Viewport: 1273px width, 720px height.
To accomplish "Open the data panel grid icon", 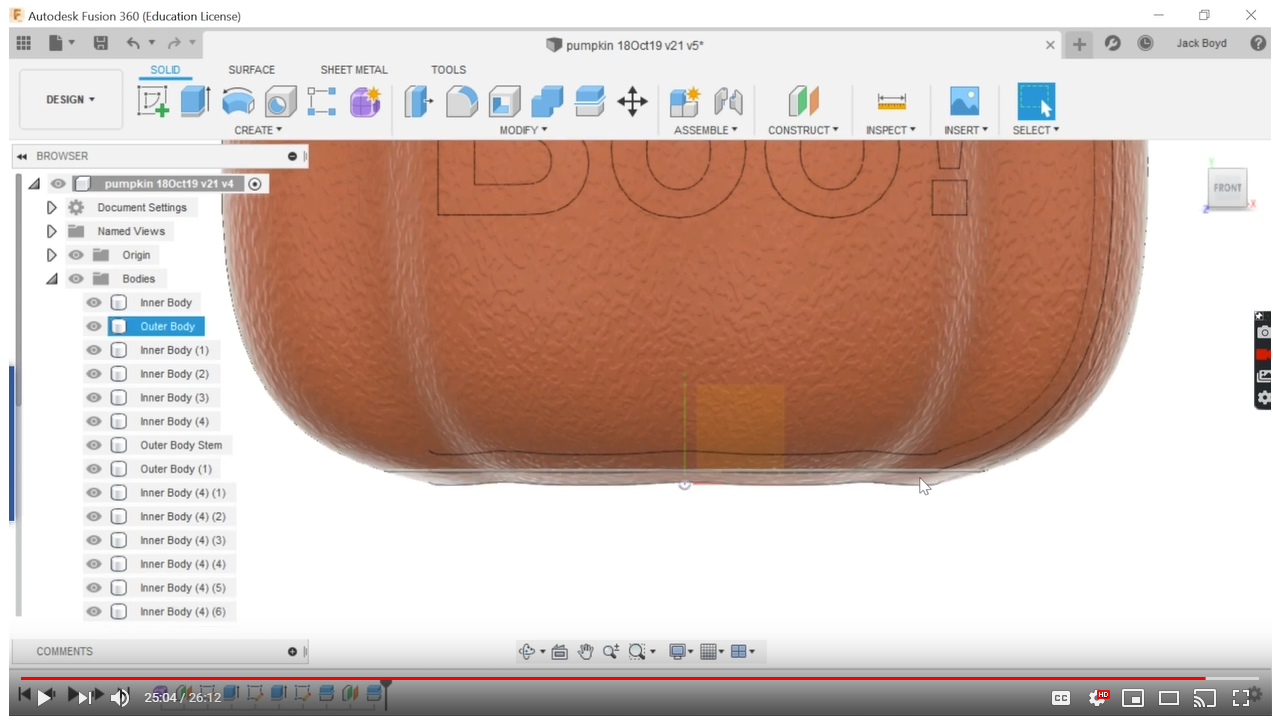I will click(x=24, y=43).
